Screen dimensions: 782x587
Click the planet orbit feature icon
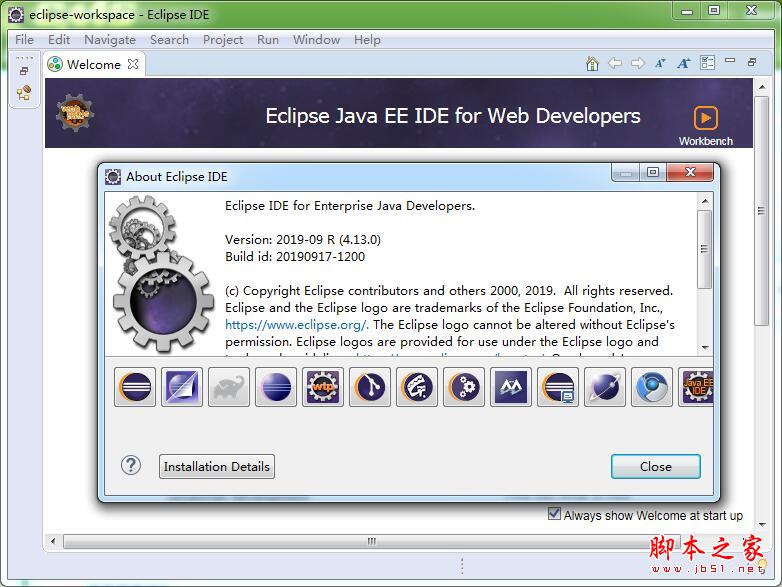point(605,387)
